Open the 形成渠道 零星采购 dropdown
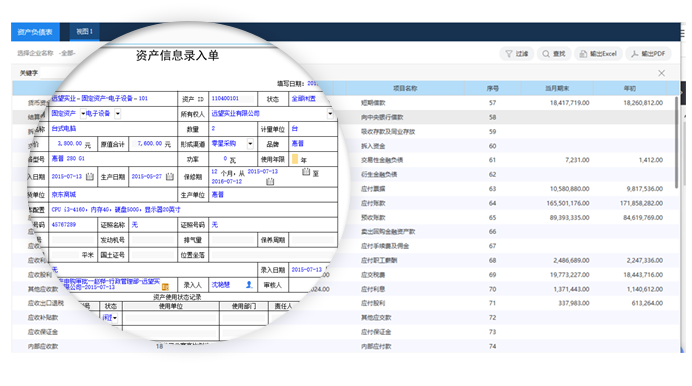Image resolution: width=692 pixels, height=386 pixels. tap(250, 144)
